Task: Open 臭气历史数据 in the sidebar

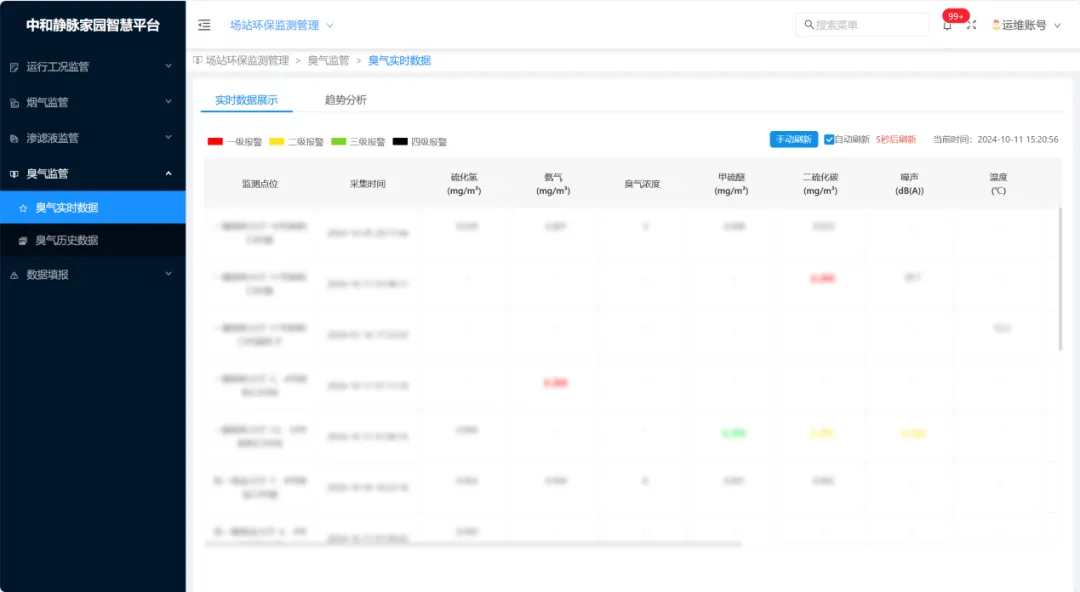Action: pyautogui.click(x=67, y=240)
